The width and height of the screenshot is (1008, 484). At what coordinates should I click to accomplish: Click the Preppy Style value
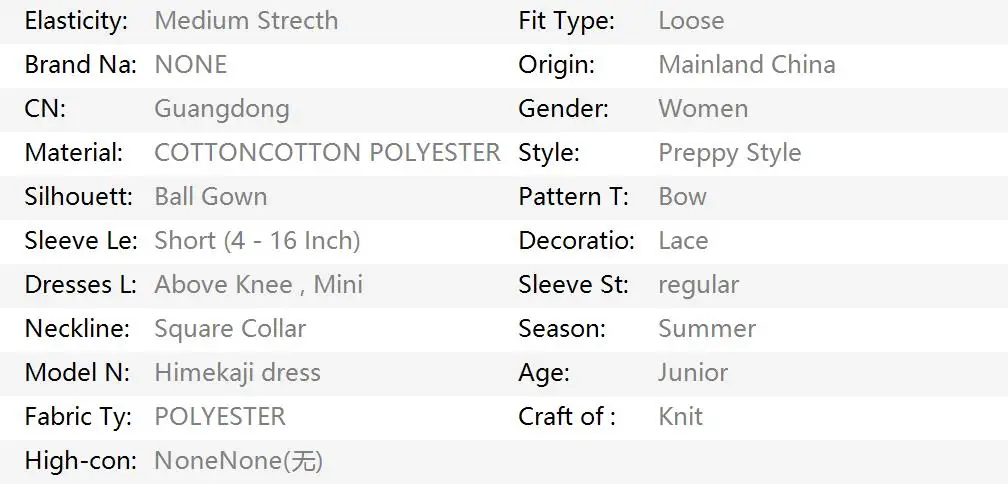click(730, 153)
